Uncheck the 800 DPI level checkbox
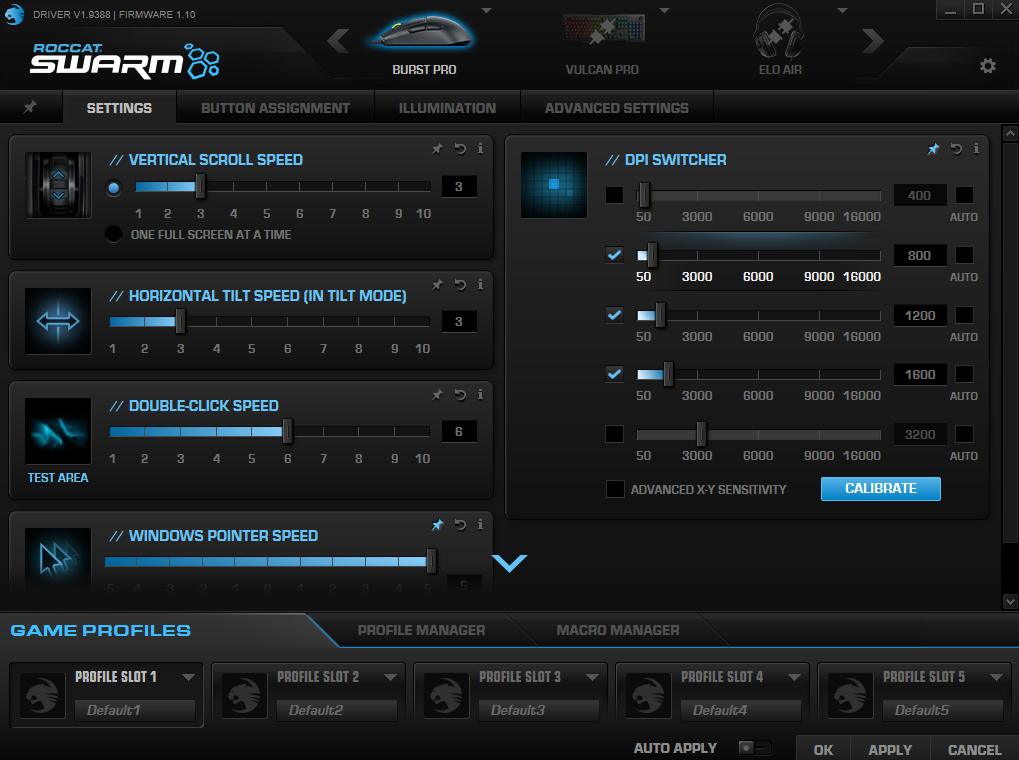This screenshot has height=760, width=1019. click(614, 255)
